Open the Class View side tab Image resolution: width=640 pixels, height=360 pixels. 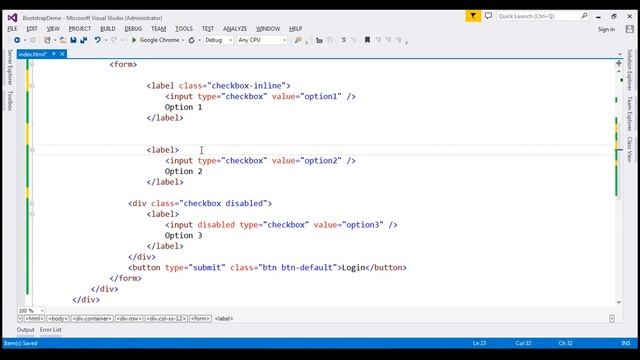click(x=630, y=149)
